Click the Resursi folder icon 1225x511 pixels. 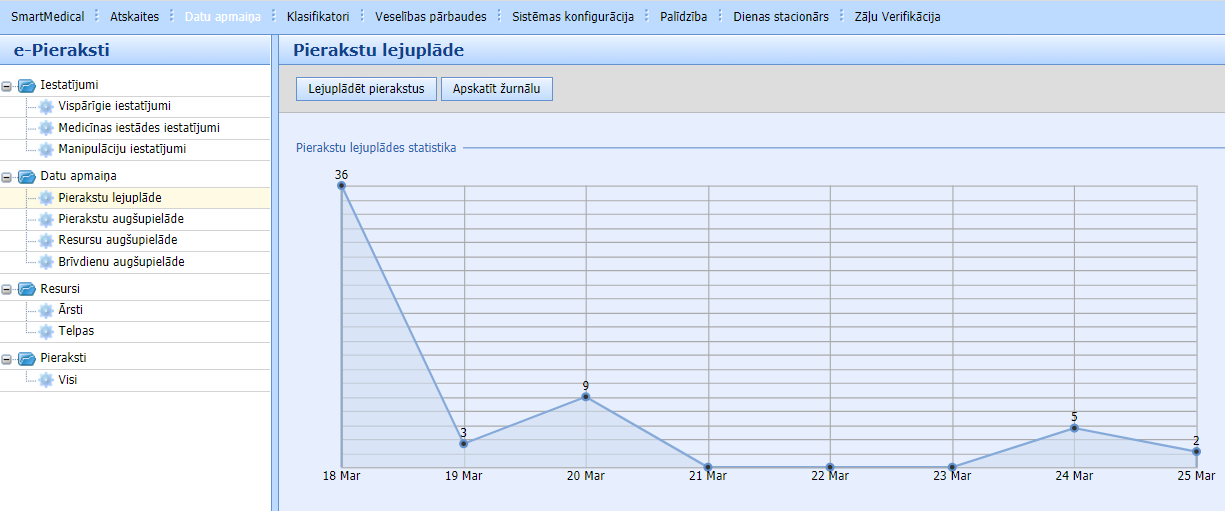27,290
